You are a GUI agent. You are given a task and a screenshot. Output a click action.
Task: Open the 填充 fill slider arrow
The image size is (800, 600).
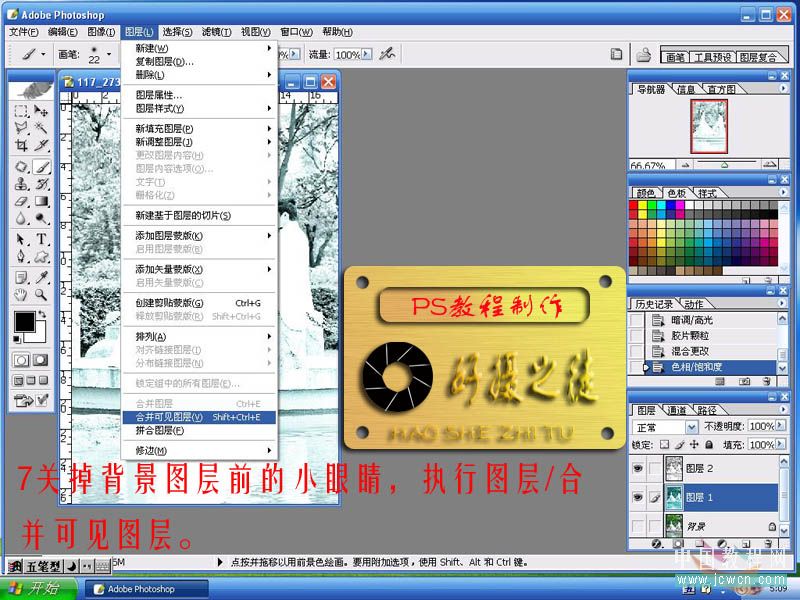[781, 444]
